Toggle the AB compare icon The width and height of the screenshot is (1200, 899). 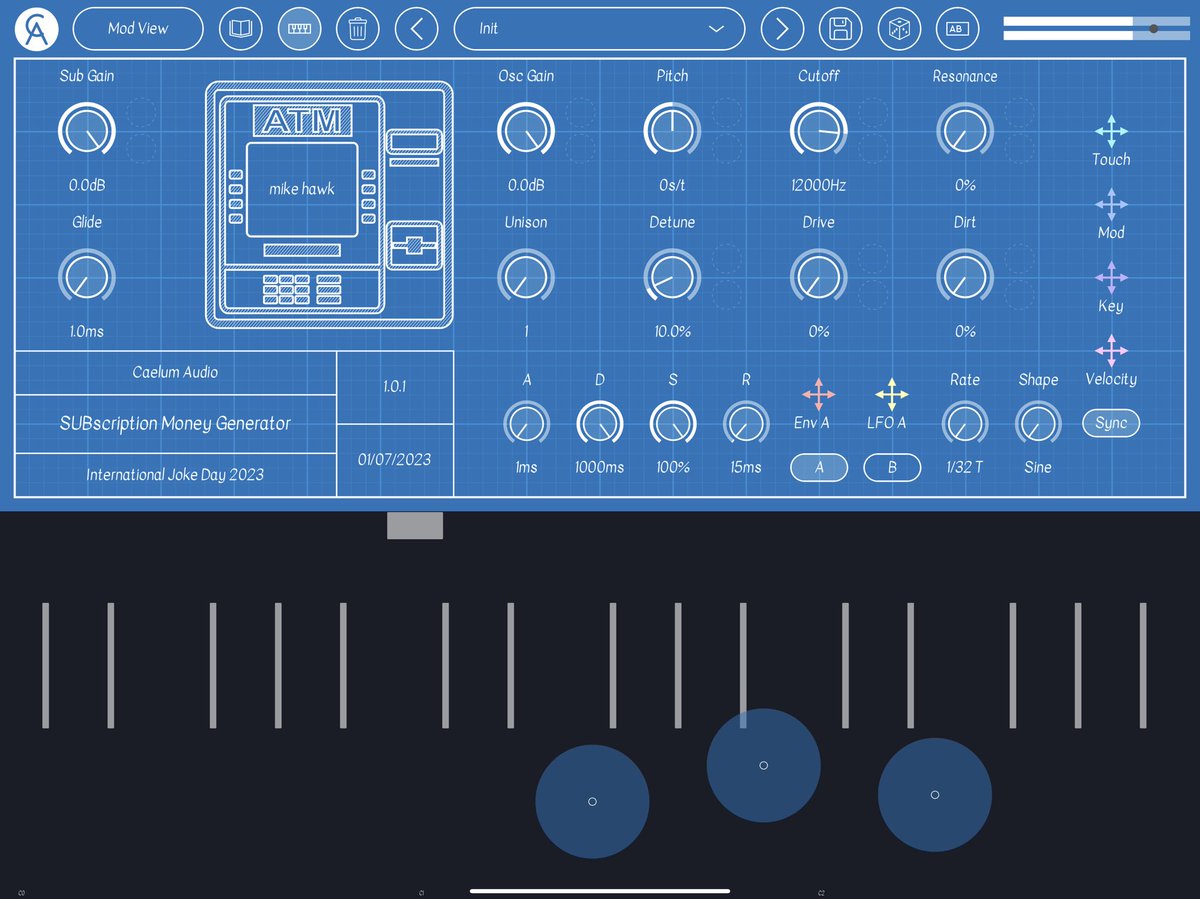957,29
